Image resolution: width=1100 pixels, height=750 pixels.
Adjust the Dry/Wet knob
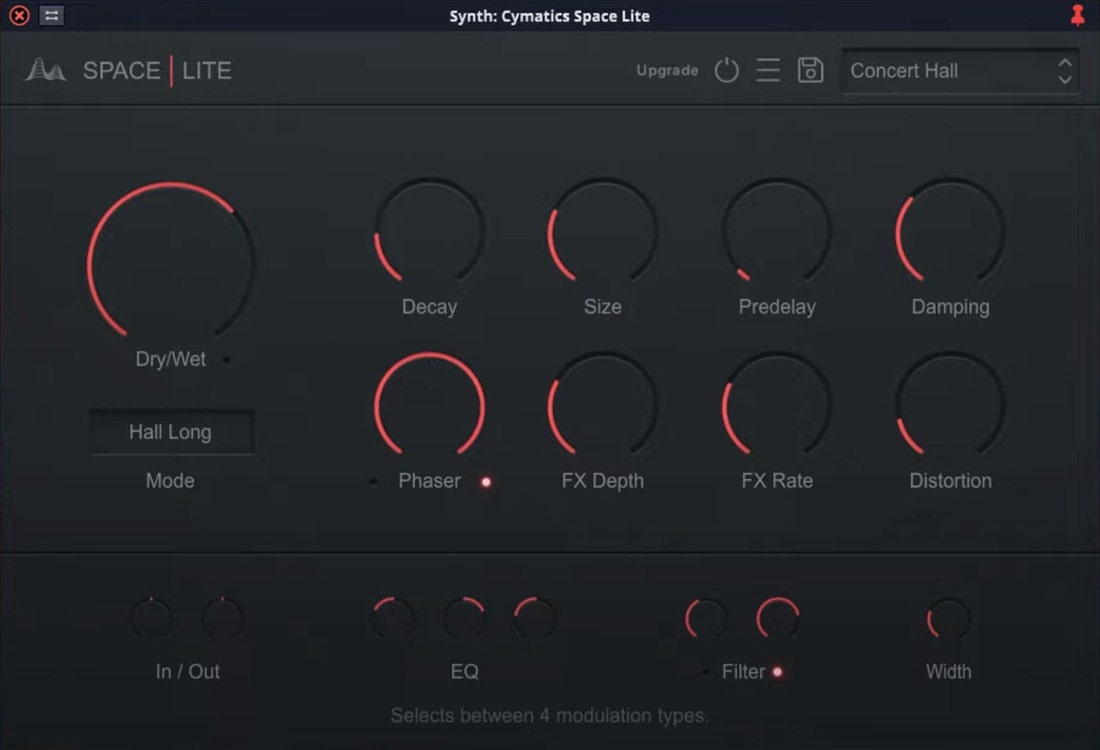click(x=170, y=262)
